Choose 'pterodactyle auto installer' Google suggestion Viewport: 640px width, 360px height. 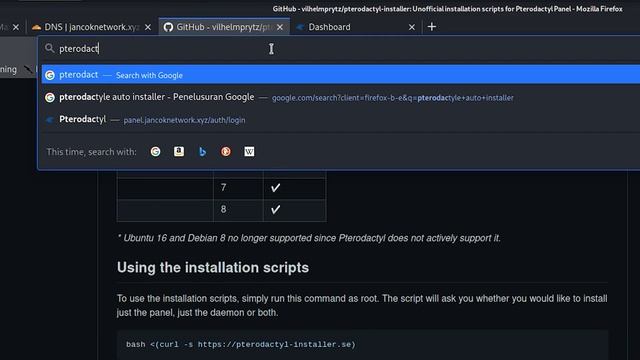click(340, 98)
